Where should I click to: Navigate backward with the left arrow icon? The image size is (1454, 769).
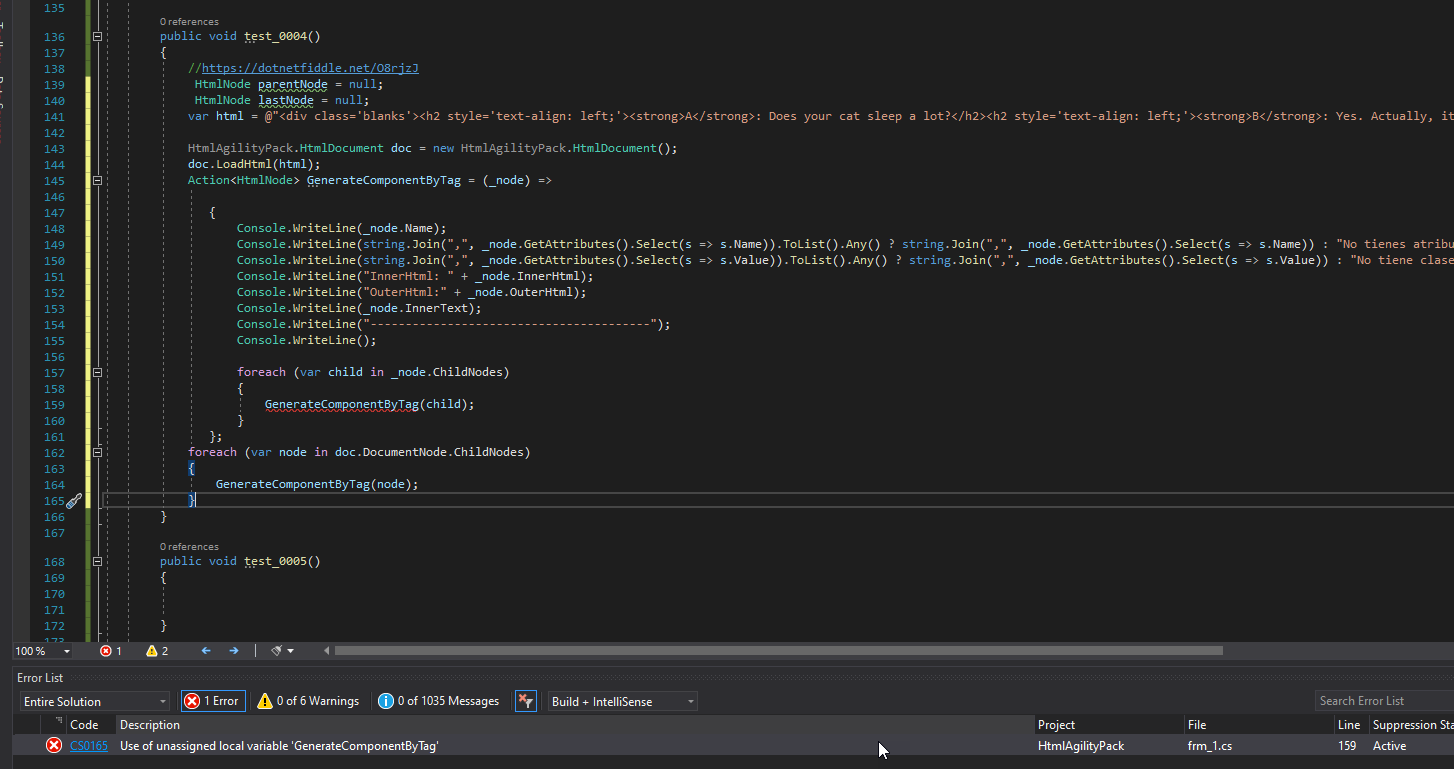(x=206, y=651)
